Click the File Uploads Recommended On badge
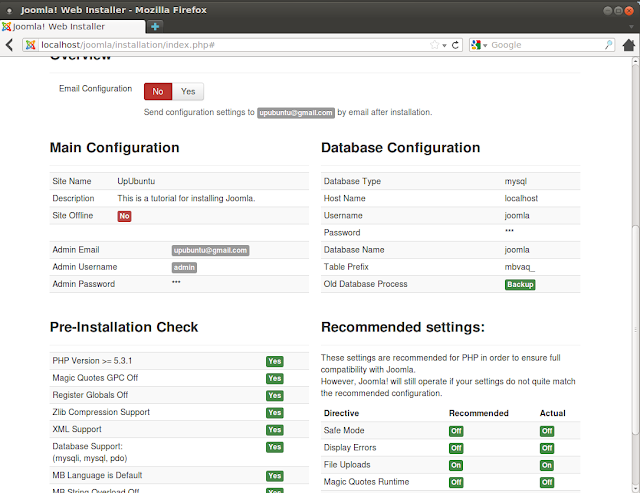The image size is (640, 493). 456,465
